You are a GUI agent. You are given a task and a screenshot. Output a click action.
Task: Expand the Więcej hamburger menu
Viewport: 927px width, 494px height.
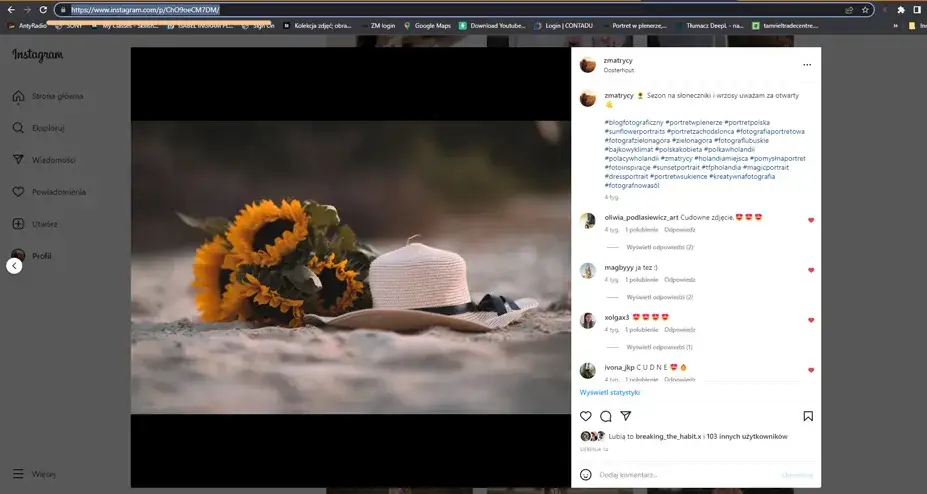coord(18,474)
